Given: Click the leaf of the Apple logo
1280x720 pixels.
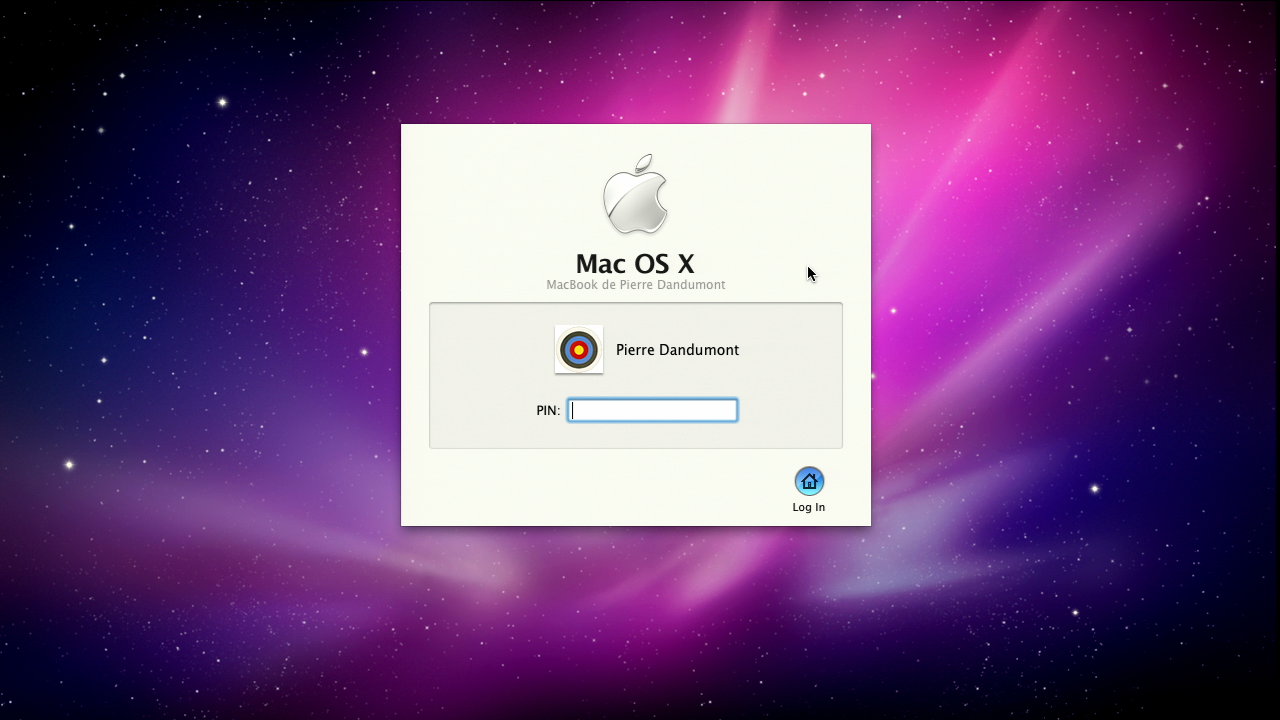Looking at the screenshot, I should [x=644, y=163].
